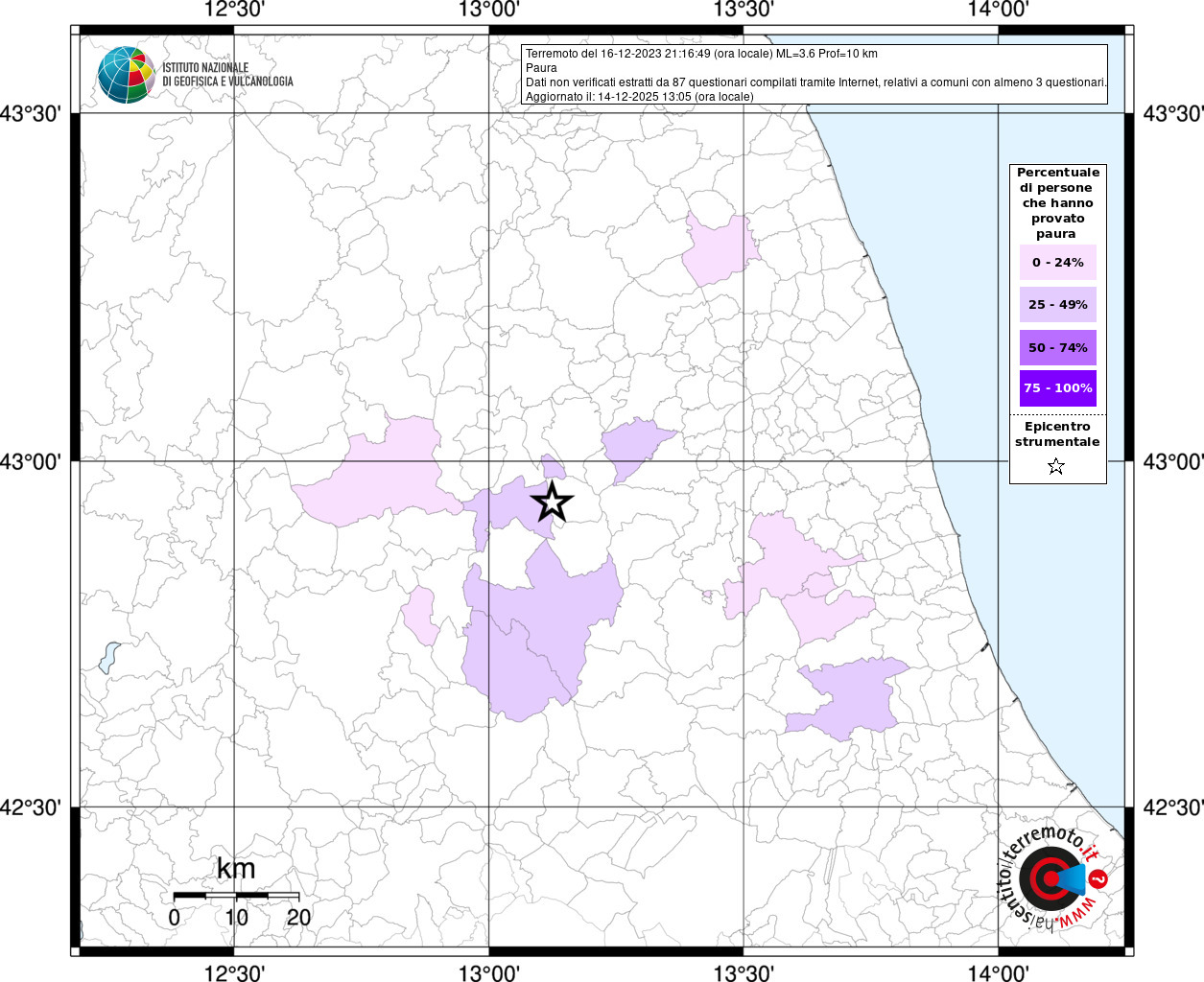Click the Istituto Nazionale di Geofisica text
The width and height of the screenshot is (1204, 982).
(x=227, y=75)
